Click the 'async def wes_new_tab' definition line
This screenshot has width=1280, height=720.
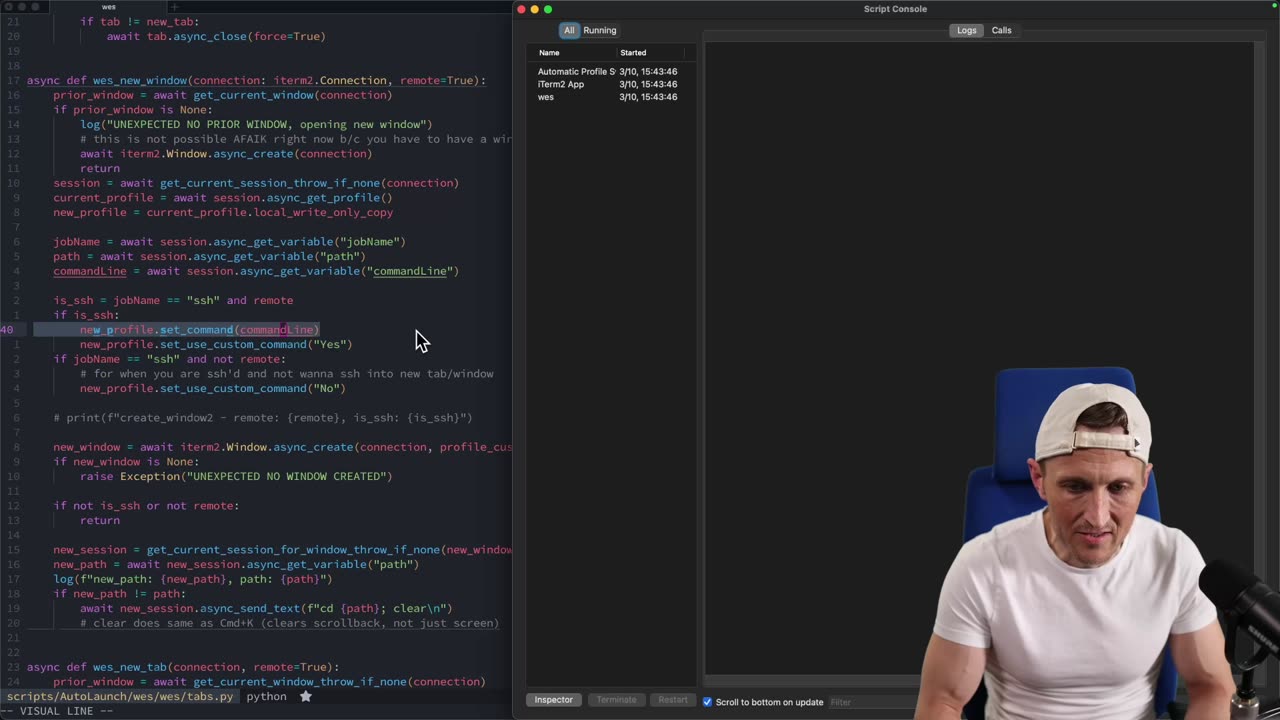tap(183, 667)
